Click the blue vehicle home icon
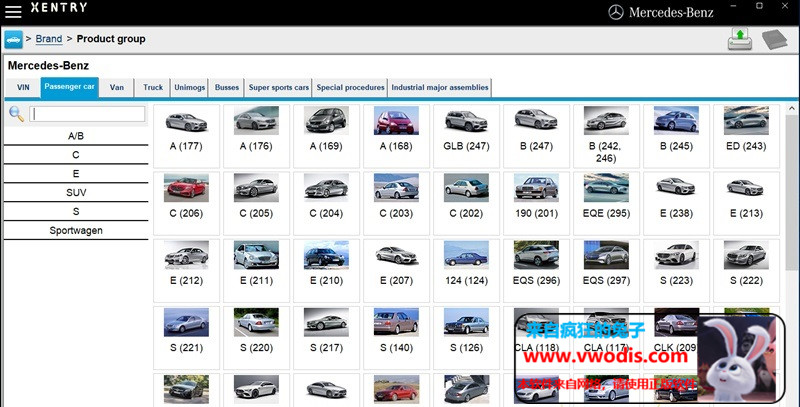The height and width of the screenshot is (407, 800). click(14, 39)
